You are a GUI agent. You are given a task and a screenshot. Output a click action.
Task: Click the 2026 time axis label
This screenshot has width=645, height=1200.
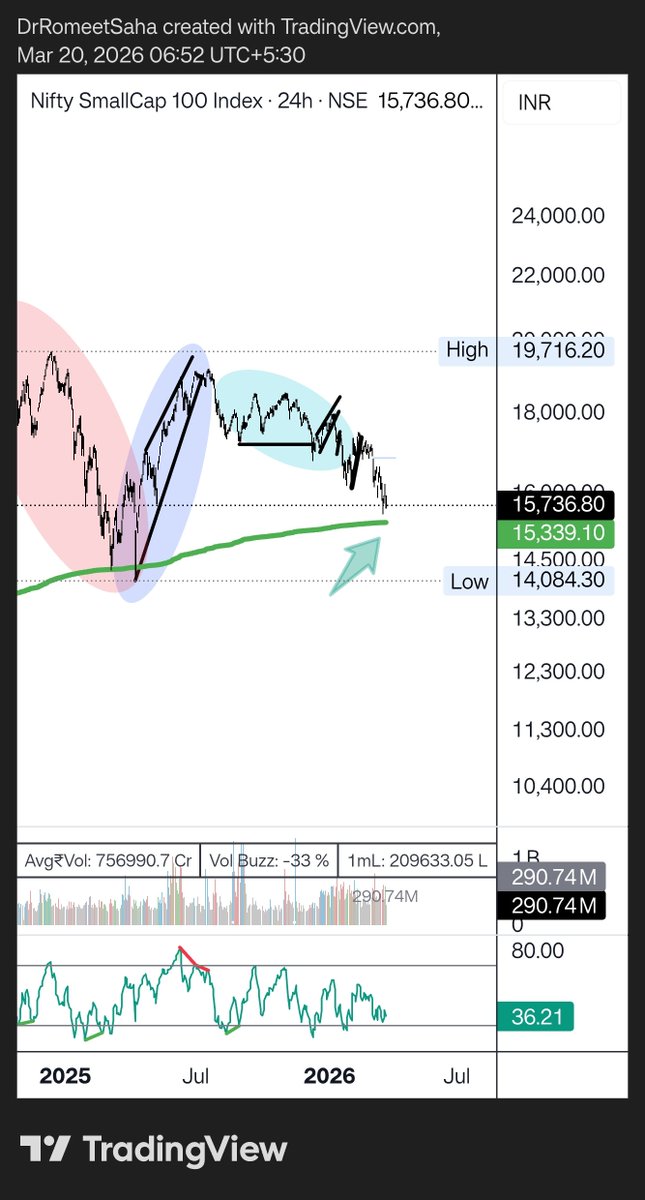pos(329,1076)
